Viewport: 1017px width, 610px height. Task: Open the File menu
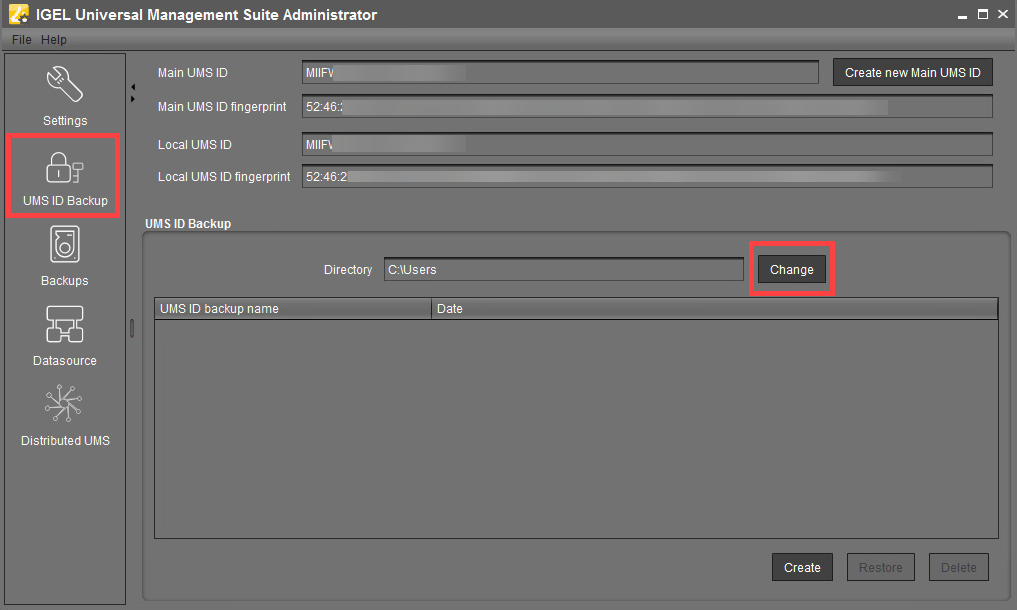click(22, 40)
